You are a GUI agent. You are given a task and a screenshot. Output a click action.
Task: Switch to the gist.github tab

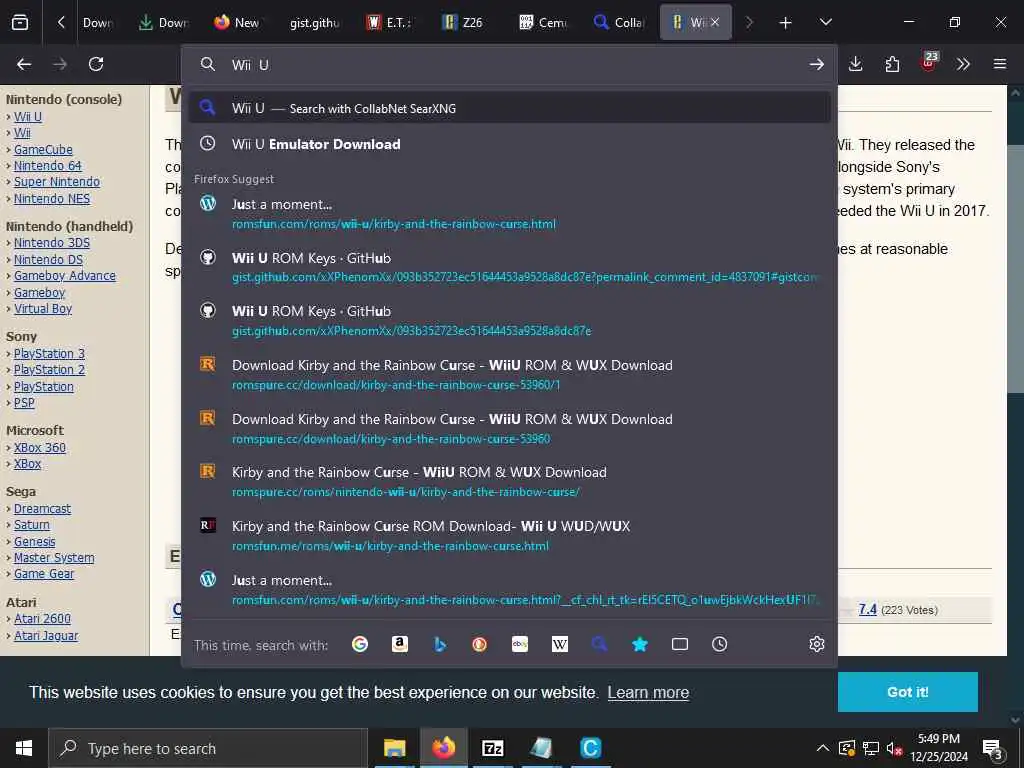[314, 23]
